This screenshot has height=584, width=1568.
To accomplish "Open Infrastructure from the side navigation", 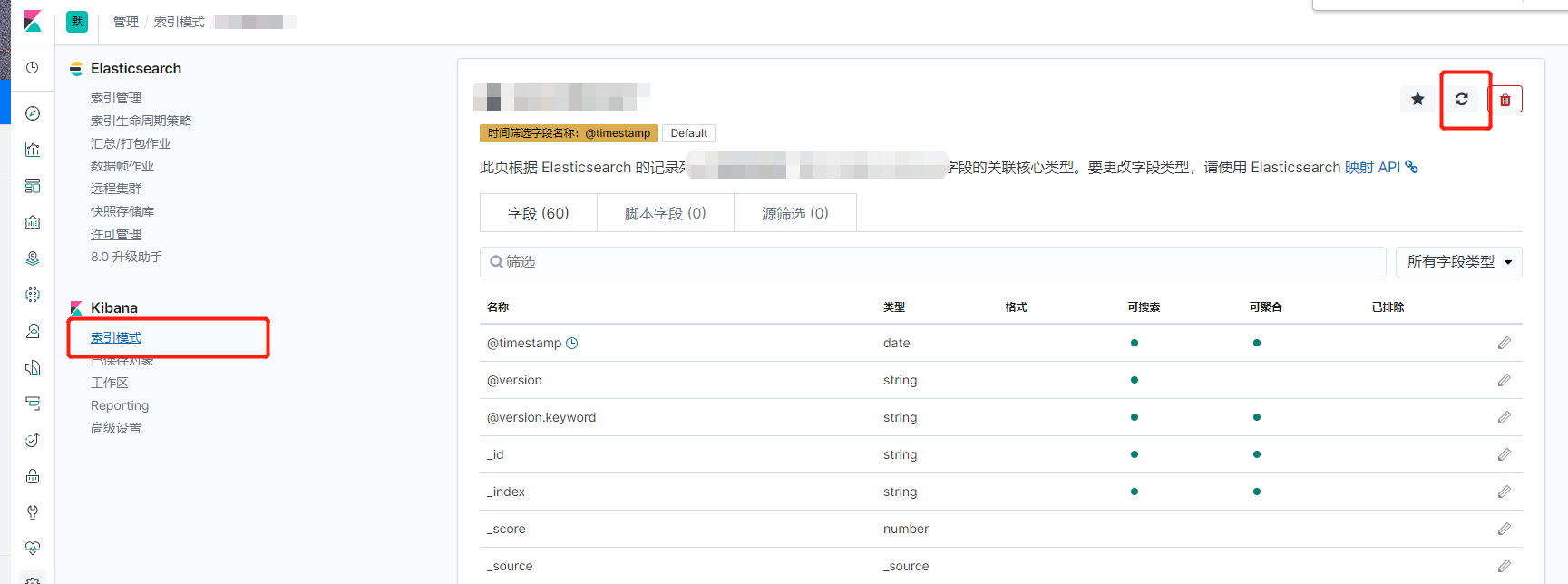I will [33, 331].
